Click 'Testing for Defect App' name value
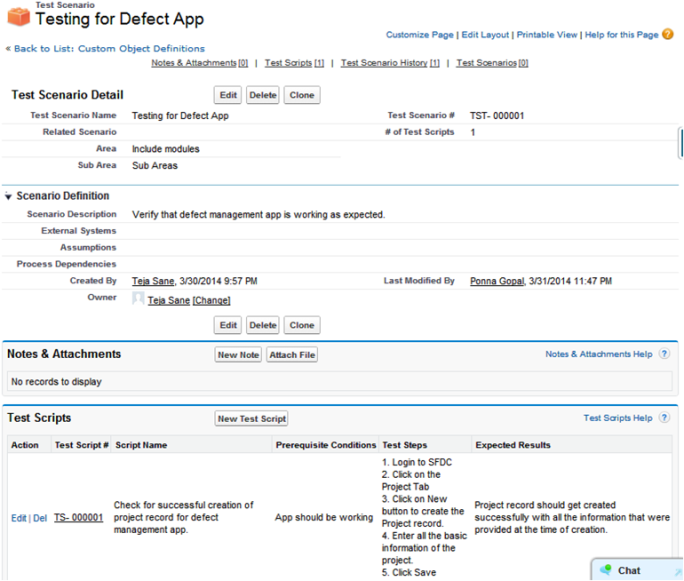The height and width of the screenshot is (581, 684). 180,116
